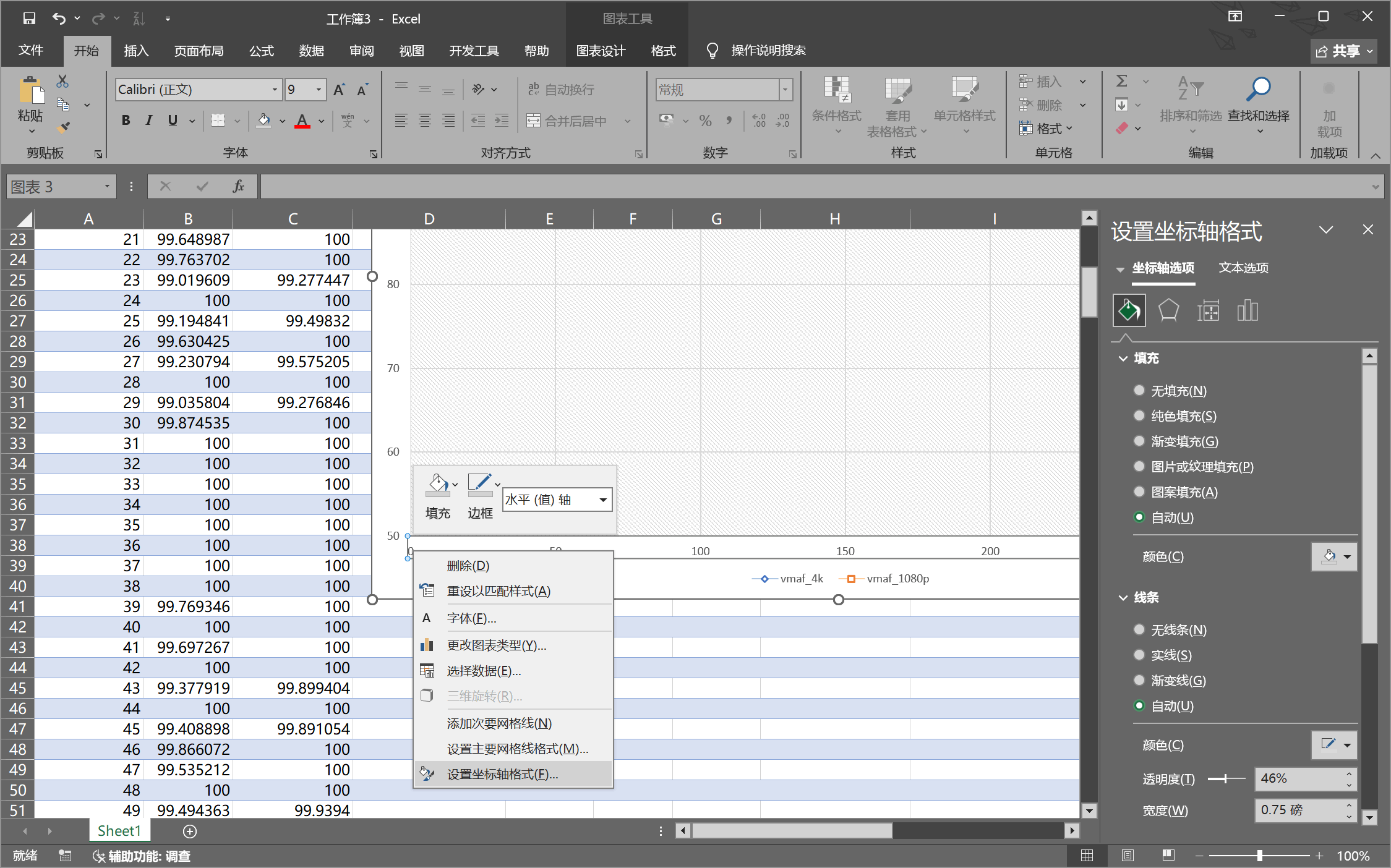The image size is (1391, 868).
Task: Select No fill radio button
Action: pos(1139,390)
